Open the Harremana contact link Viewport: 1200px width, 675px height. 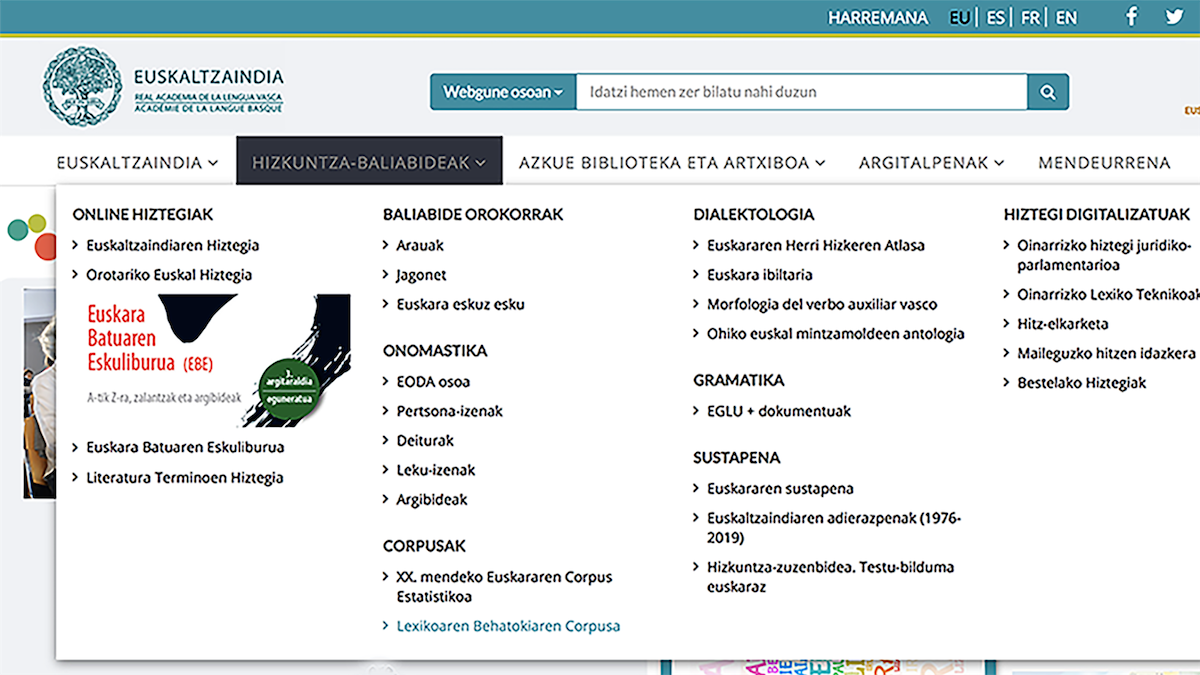[x=877, y=18]
